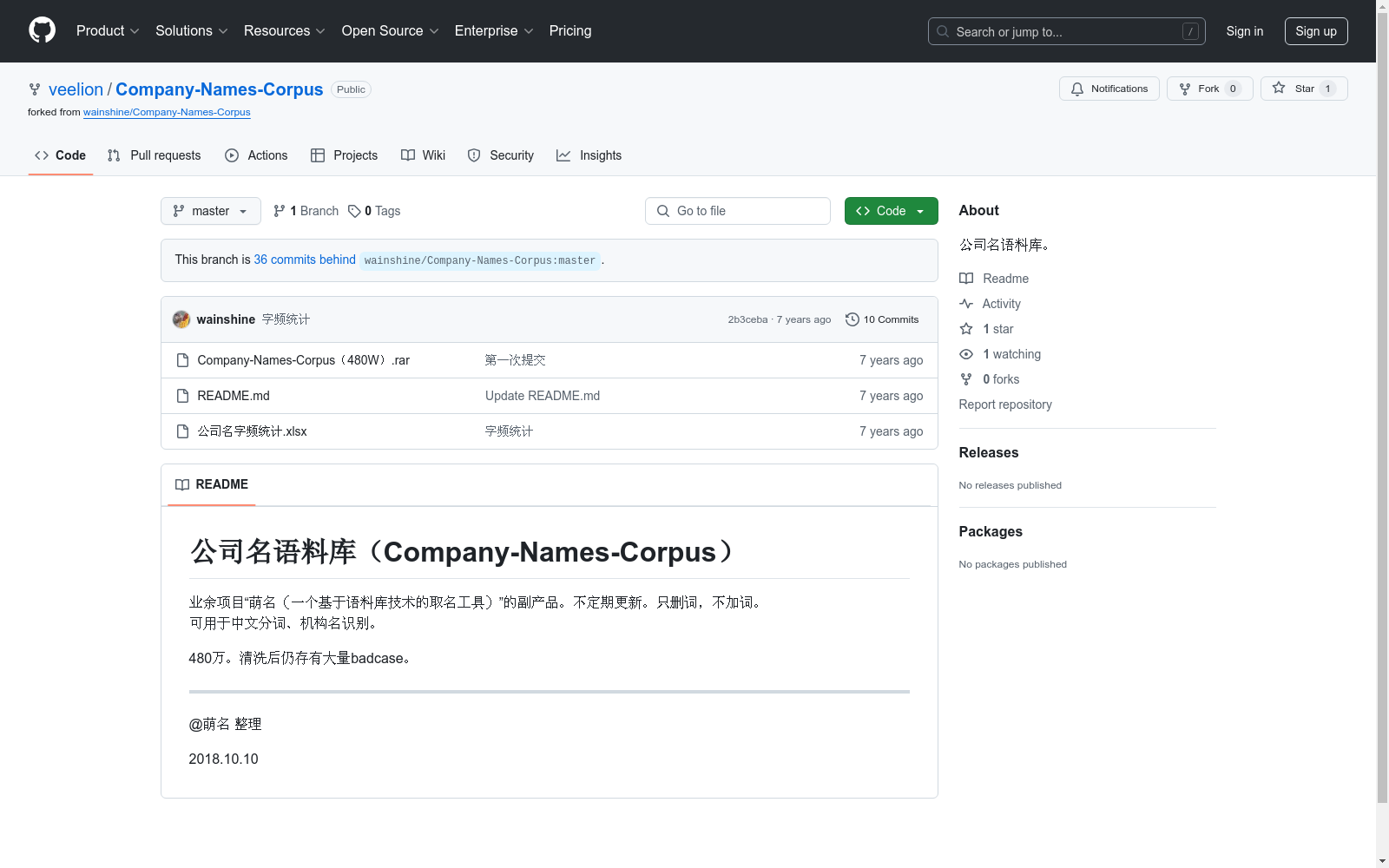This screenshot has height=868, width=1389.
Task: Open the 字频统计 latest commit message
Action: [x=286, y=319]
